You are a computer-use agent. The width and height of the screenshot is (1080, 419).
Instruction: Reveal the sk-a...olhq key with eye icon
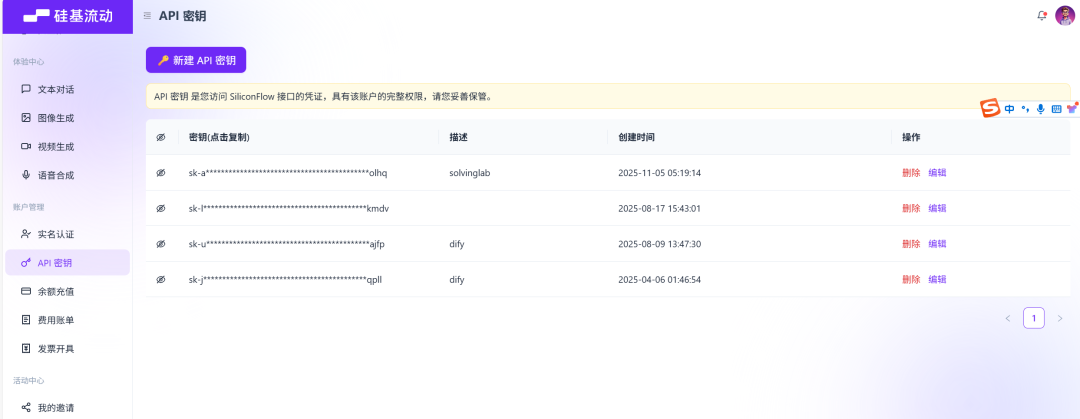click(161, 173)
